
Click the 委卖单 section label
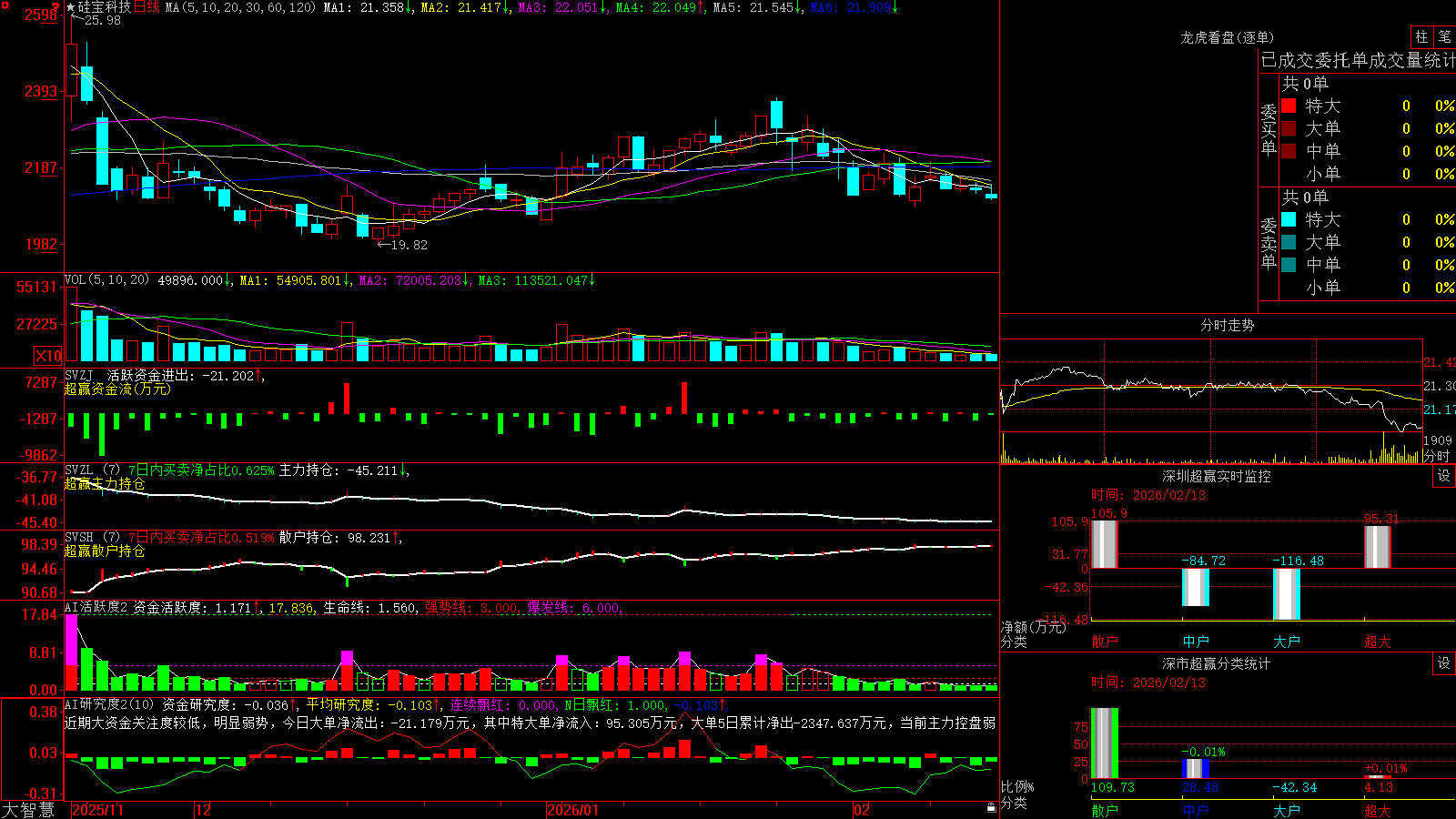1269,244
